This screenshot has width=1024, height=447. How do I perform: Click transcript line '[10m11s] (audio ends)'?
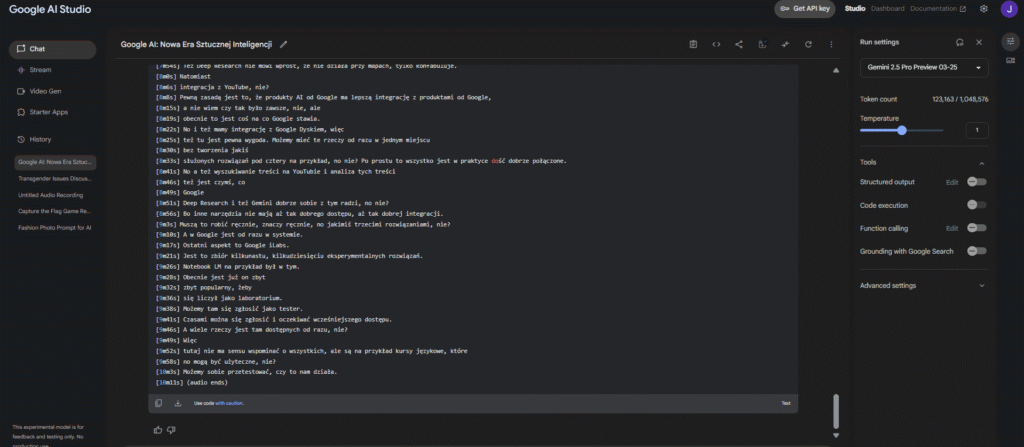pyautogui.click(x=192, y=382)
